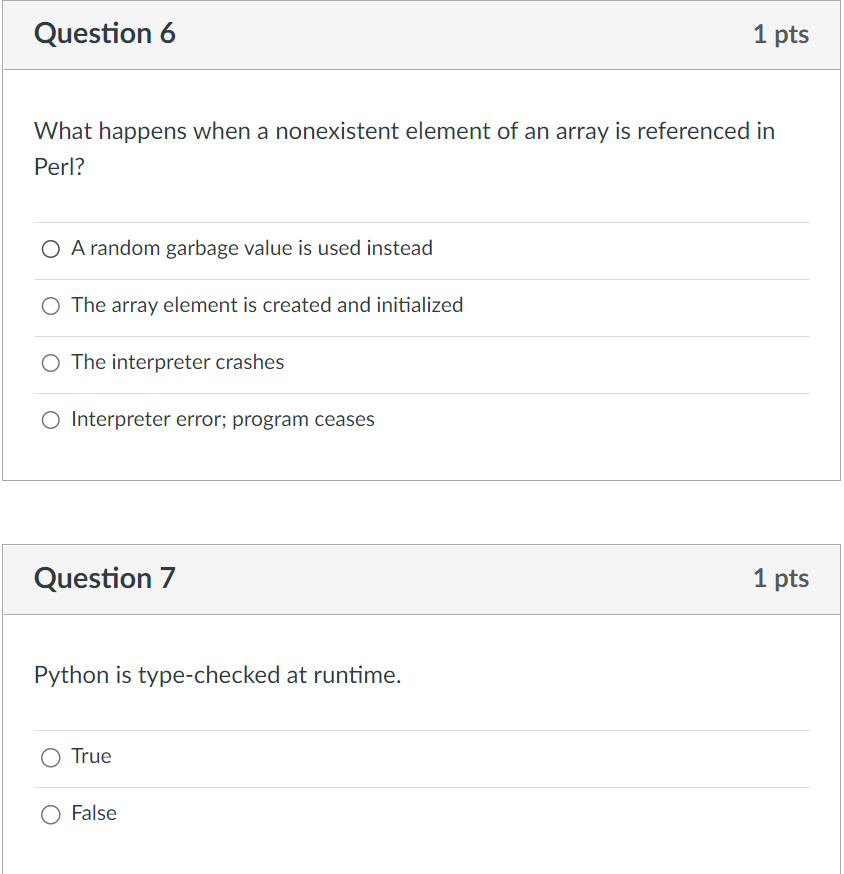The height and width of the screenshot is (874, 844).
Task: Click the "Question 6" heading
Action: [105, 34]
